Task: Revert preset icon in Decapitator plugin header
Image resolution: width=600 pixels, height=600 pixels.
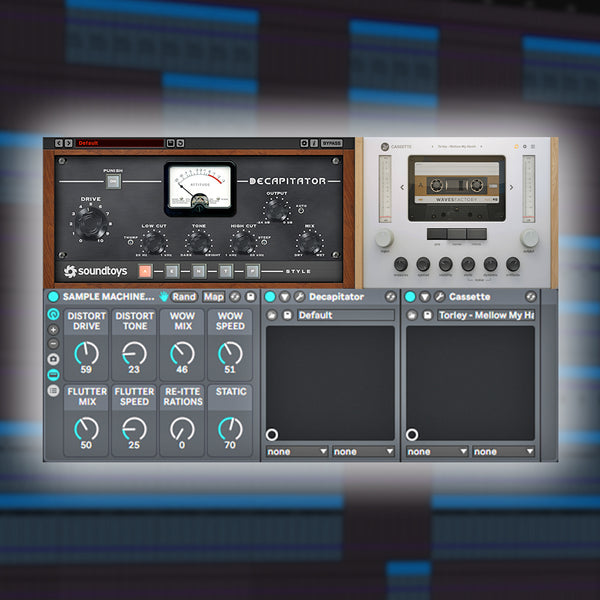Action: coord(180,143)
